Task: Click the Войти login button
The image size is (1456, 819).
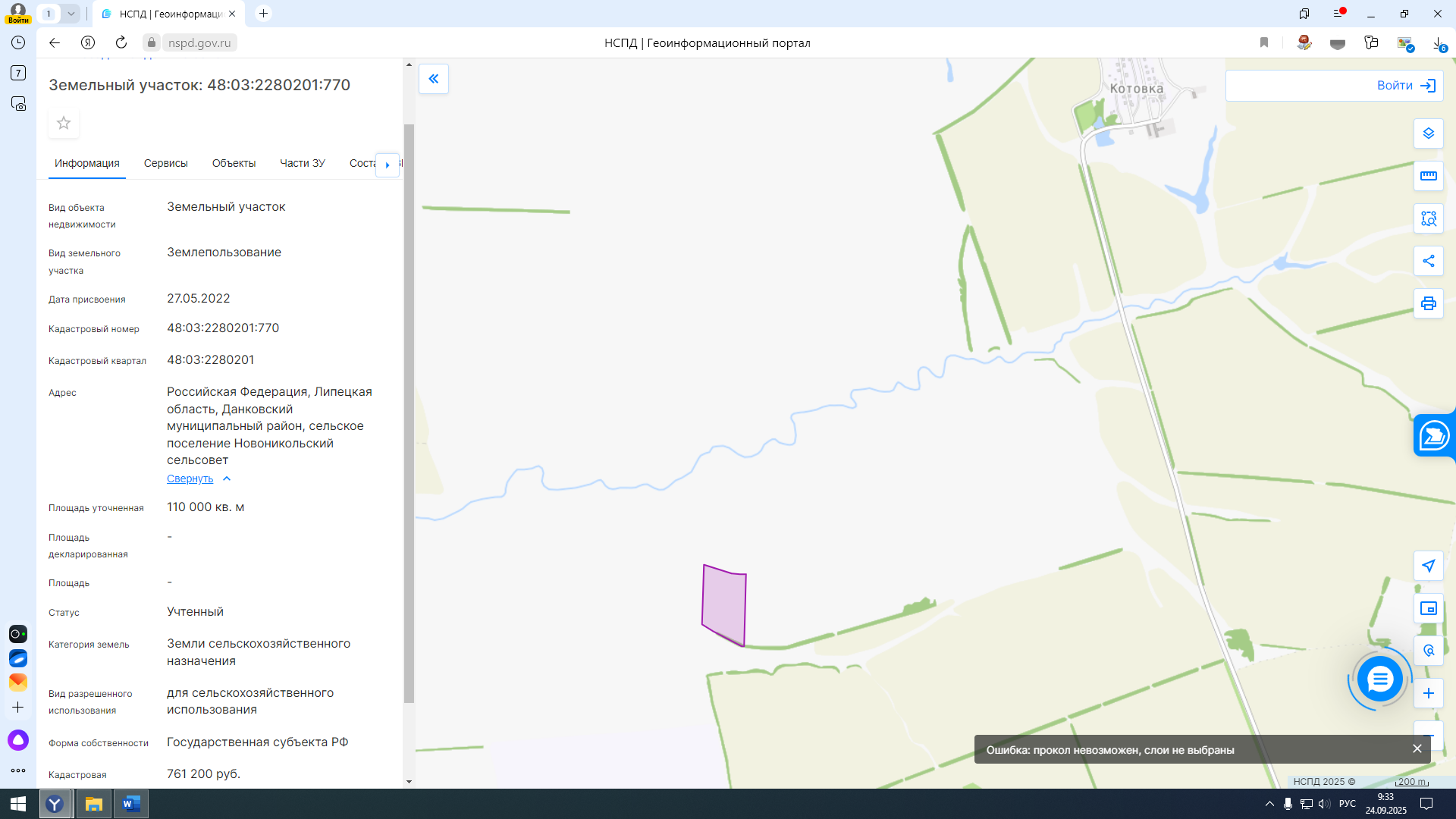Action: click(1405, 86)
